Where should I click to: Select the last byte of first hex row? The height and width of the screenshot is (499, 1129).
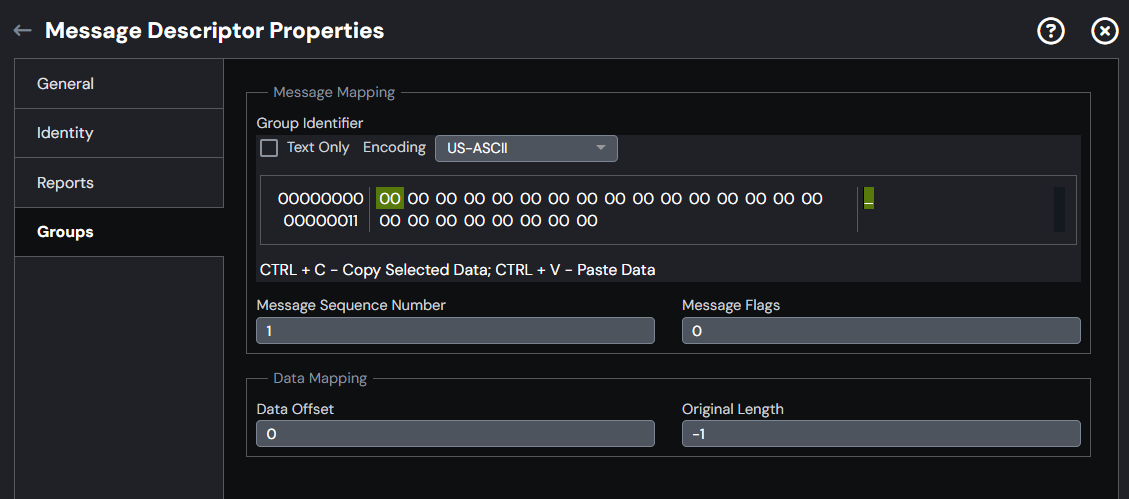tap(812, 199)
